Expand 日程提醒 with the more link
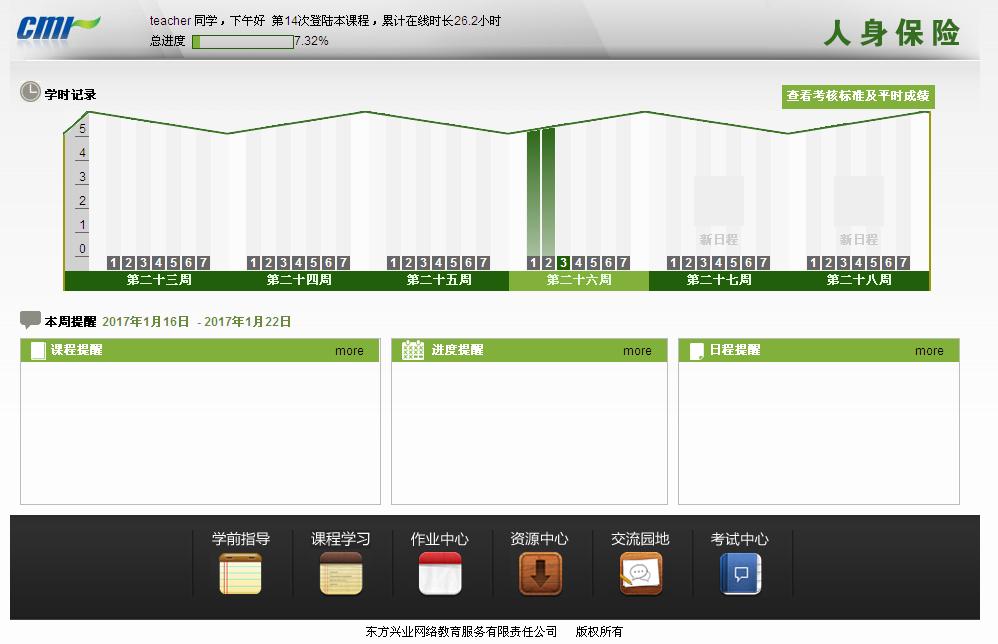Viewport: 998px width, 644px height. pyautogui.click(x=929, y=351)
